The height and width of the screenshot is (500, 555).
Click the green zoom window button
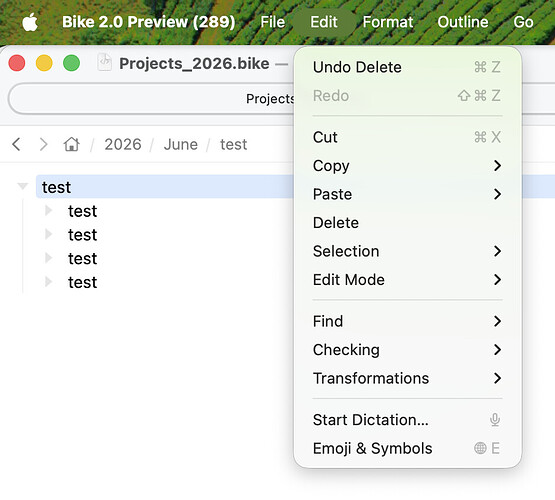pos(71,63)
